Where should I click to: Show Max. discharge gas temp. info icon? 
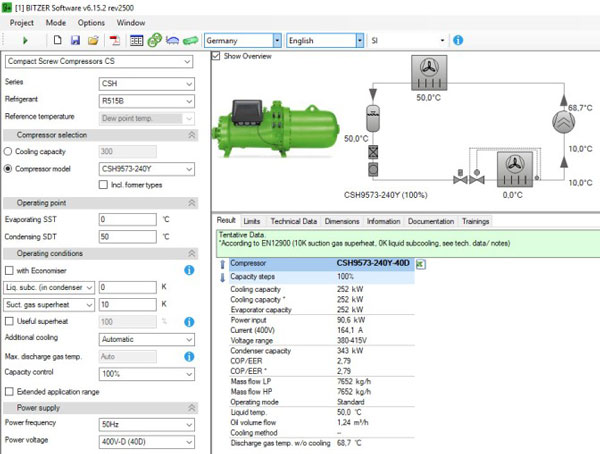click(x=189, y=356)
